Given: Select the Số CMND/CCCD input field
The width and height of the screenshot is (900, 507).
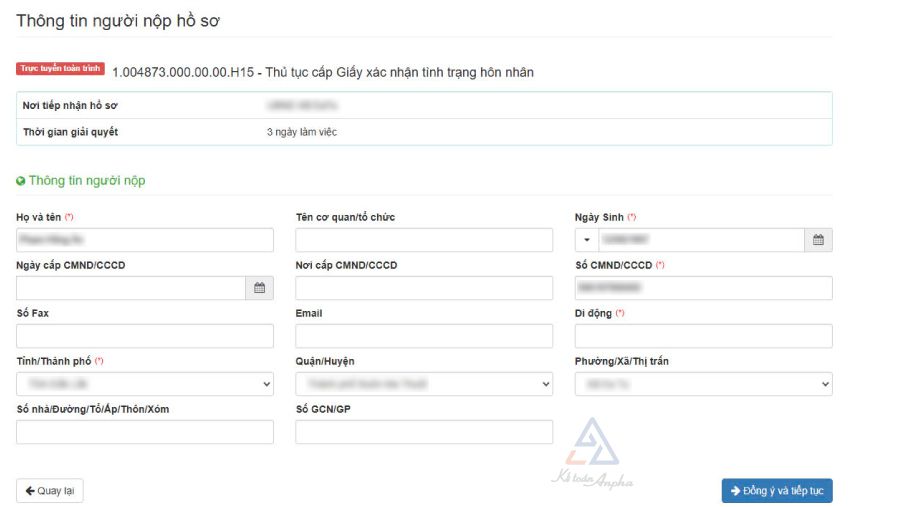Looking at the screenshot, I should [x=703, y=288].
